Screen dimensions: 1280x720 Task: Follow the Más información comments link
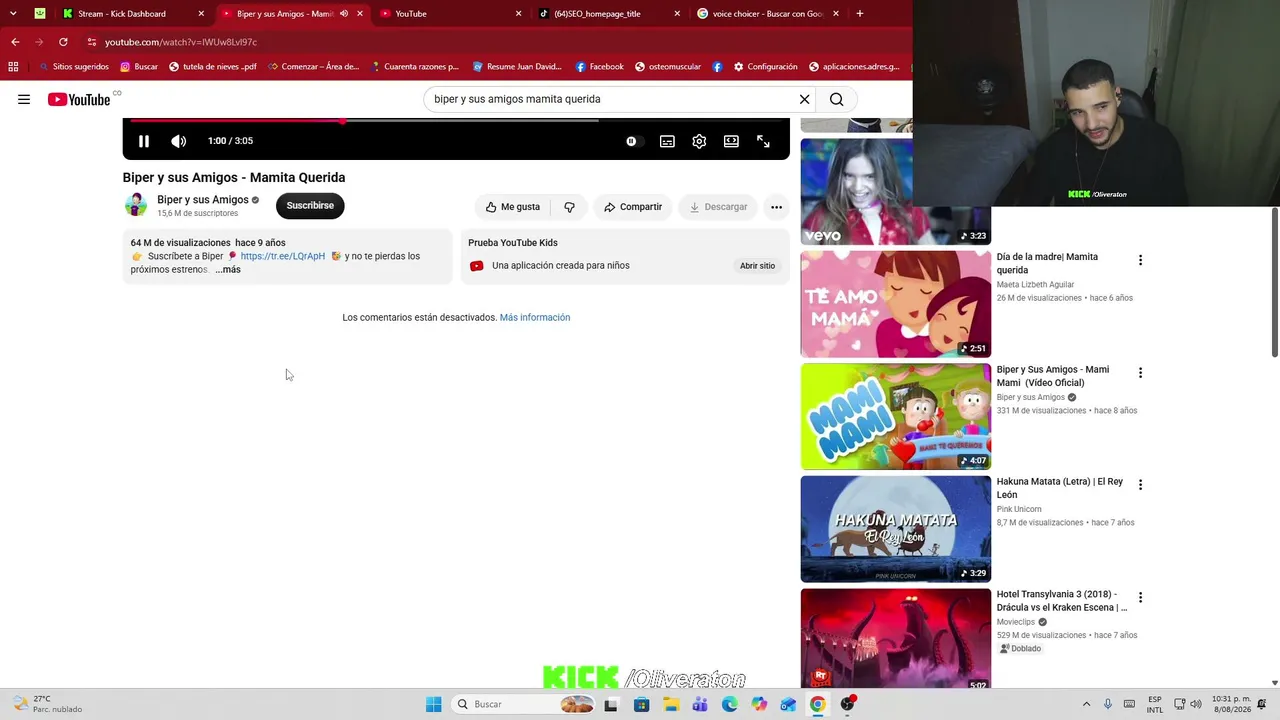(535, 317)
